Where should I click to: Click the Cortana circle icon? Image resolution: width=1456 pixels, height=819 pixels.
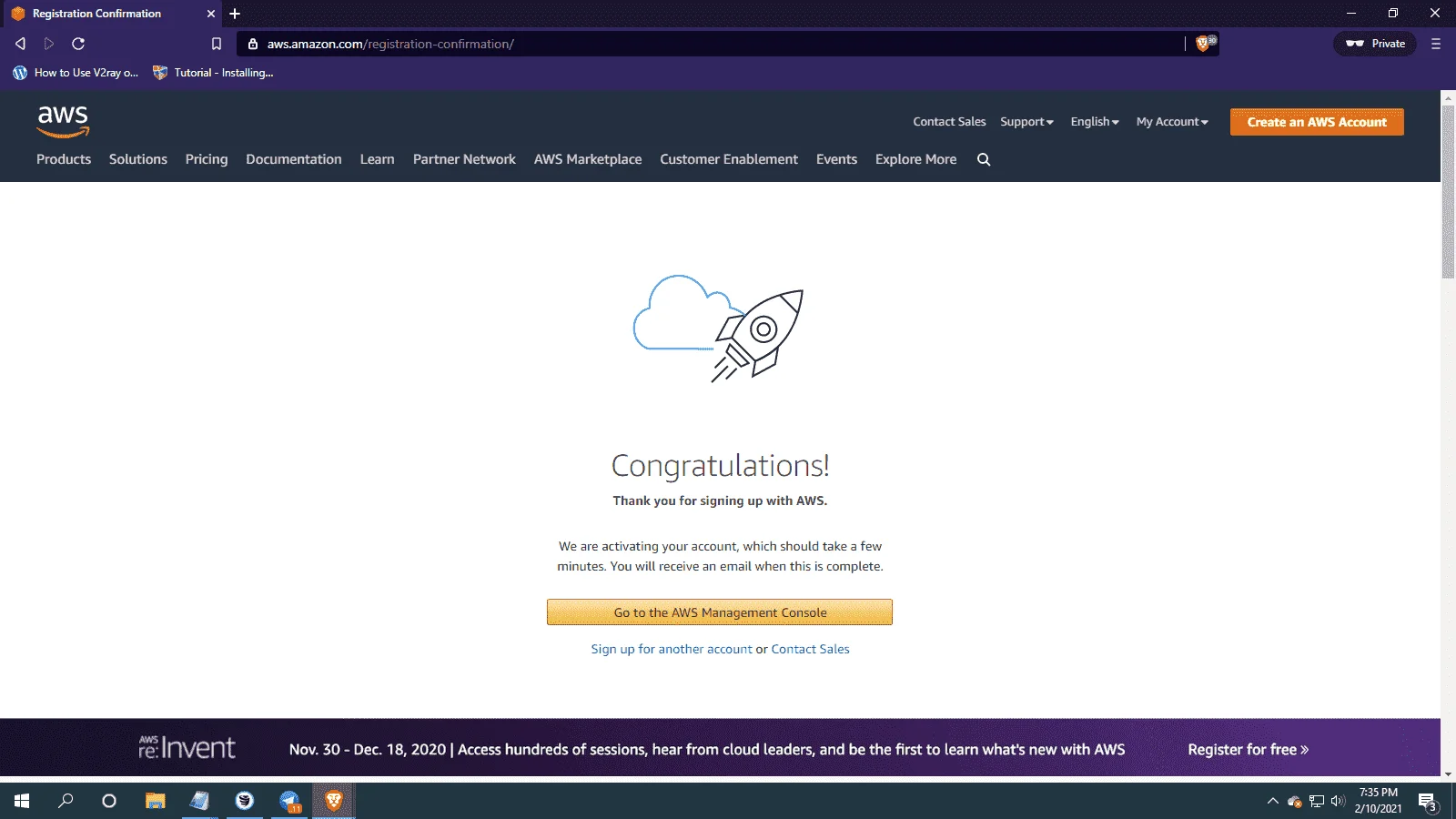pos(109,801)
